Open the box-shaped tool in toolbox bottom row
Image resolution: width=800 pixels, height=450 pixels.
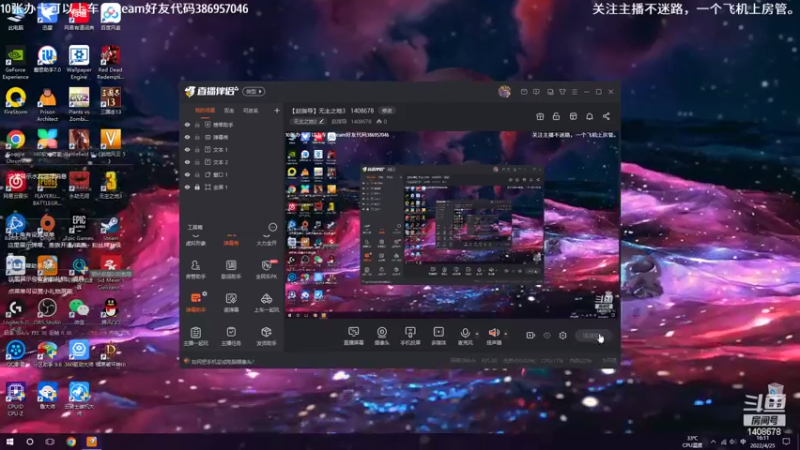click(x=266, y=336)
